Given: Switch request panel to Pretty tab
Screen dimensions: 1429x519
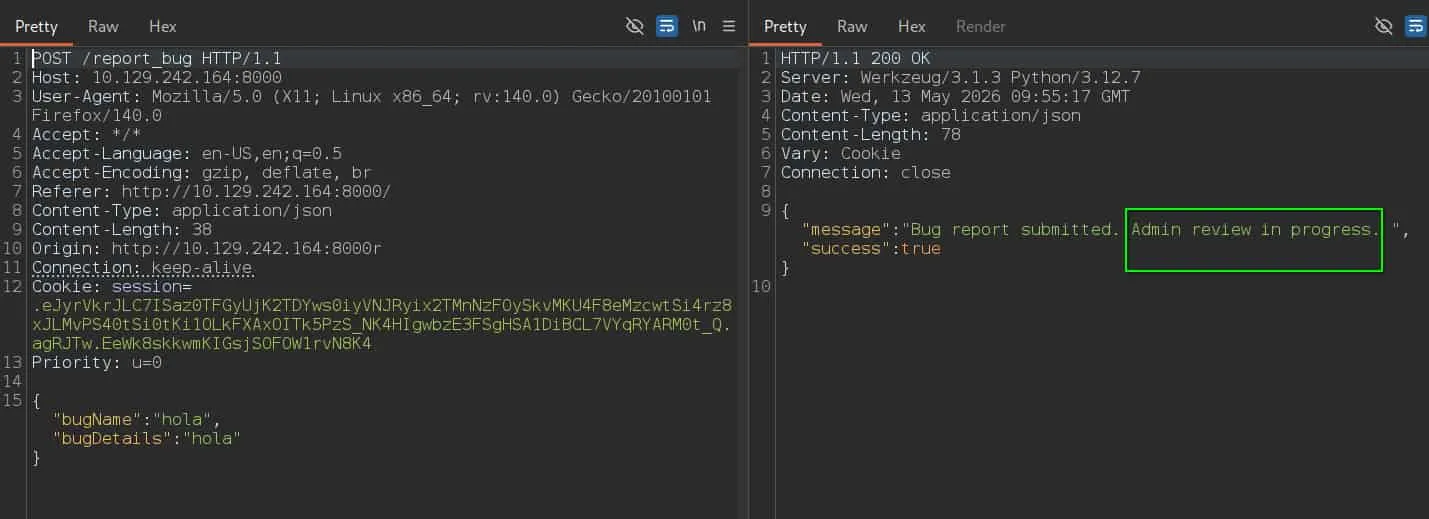Looking at the screenshot, I should pos(36,27).
